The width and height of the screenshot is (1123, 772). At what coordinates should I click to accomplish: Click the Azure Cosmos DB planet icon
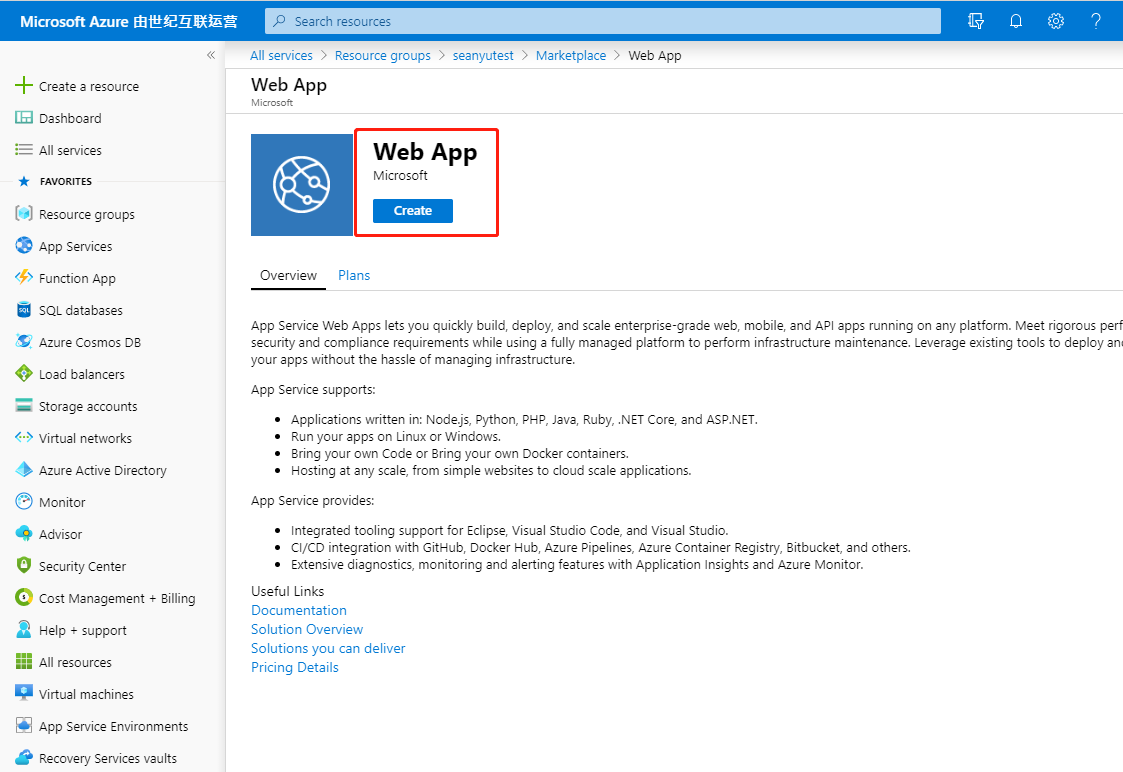(x=24, y=342)
